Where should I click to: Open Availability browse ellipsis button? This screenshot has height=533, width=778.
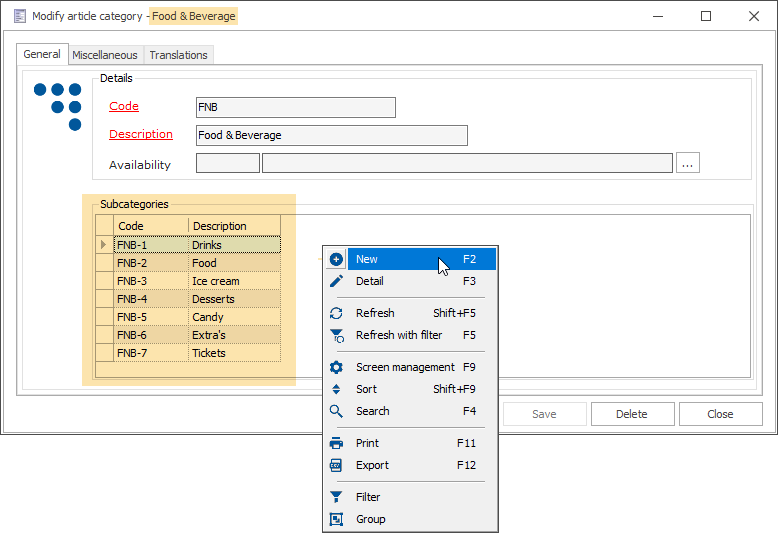[687, 163]
